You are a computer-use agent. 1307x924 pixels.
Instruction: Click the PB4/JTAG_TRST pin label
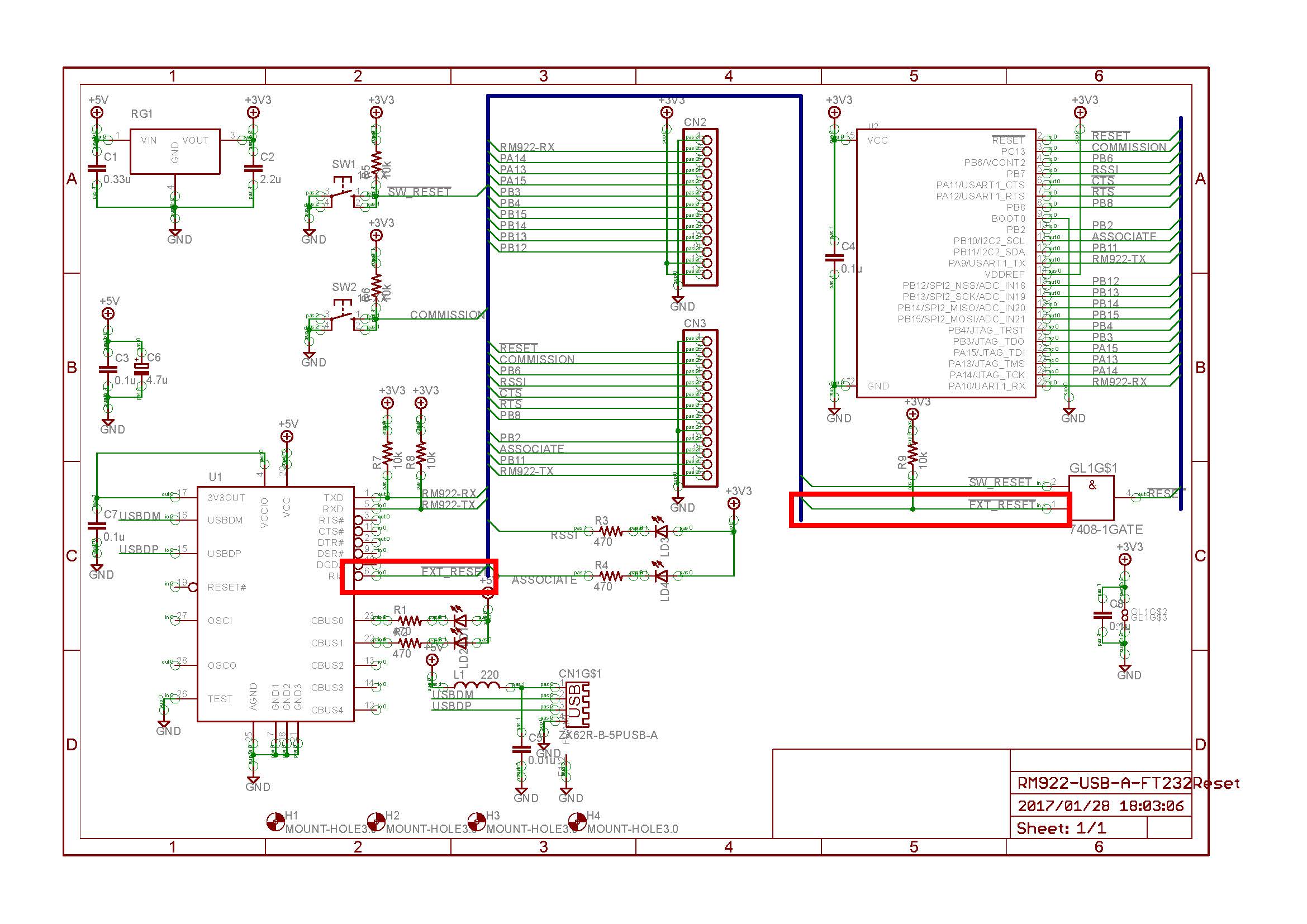point(986,330)
